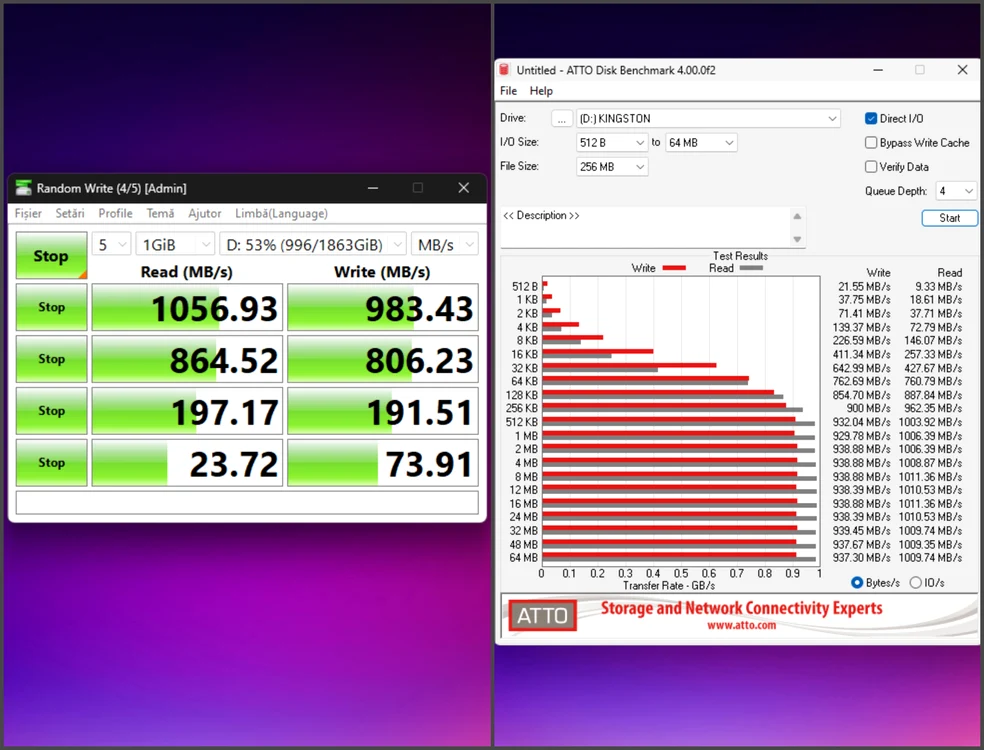The height and width of the screenshot is (750, 984).
Task: Minimize the ATTO Disk Benchmark window
Action: click(x=878, y=70)
